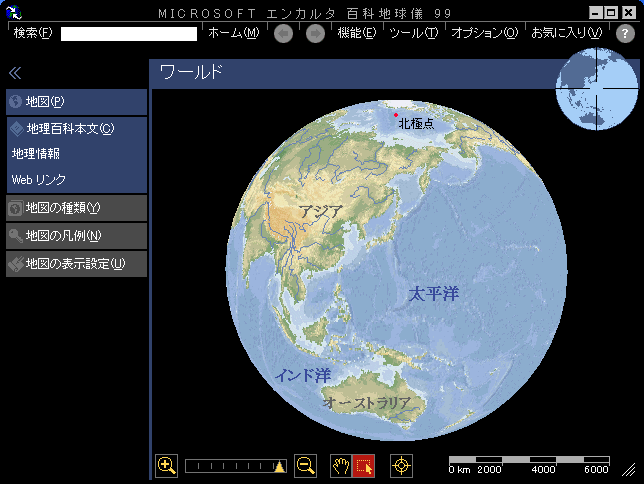Viewport: 644px width, 484px height.
Task: Select the rectangle selection pointer tool
Action: 363,466
